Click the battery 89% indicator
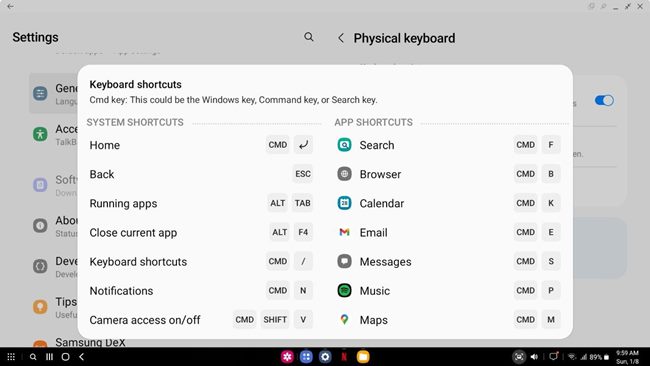Screen dimensions: 650x366 click(x=599, y=357)
